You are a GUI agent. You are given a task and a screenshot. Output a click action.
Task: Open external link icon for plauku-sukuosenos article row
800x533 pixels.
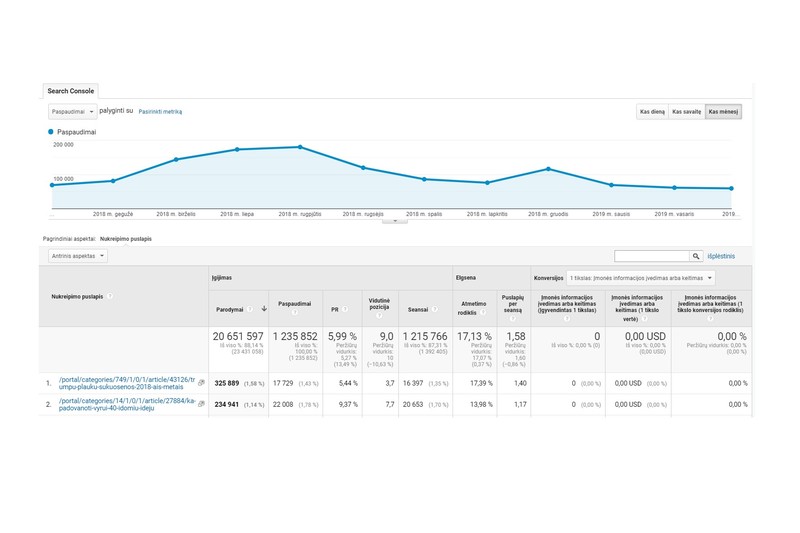click(202, 383)
